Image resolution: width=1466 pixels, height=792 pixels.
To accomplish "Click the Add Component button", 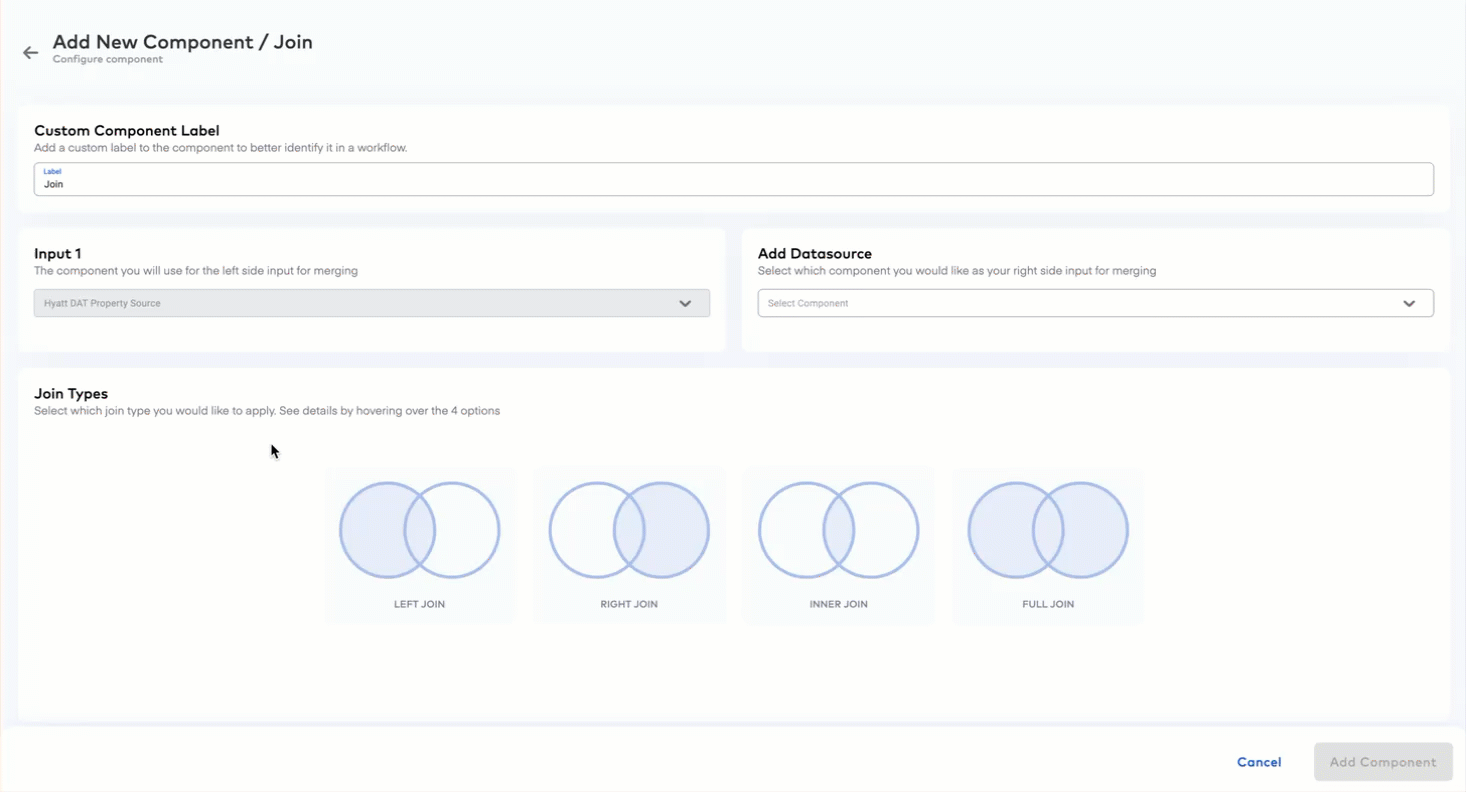I will coord(1382,761).
